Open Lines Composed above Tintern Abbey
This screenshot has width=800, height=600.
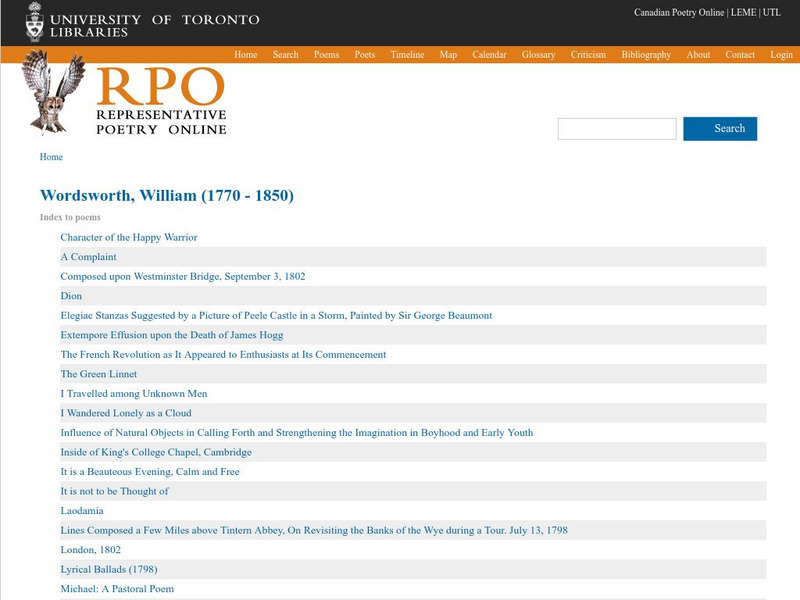click(x=314, y=530)
